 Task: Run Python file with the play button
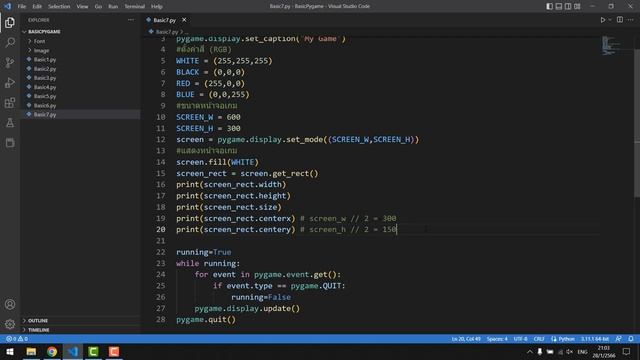[x=602, y=20]
